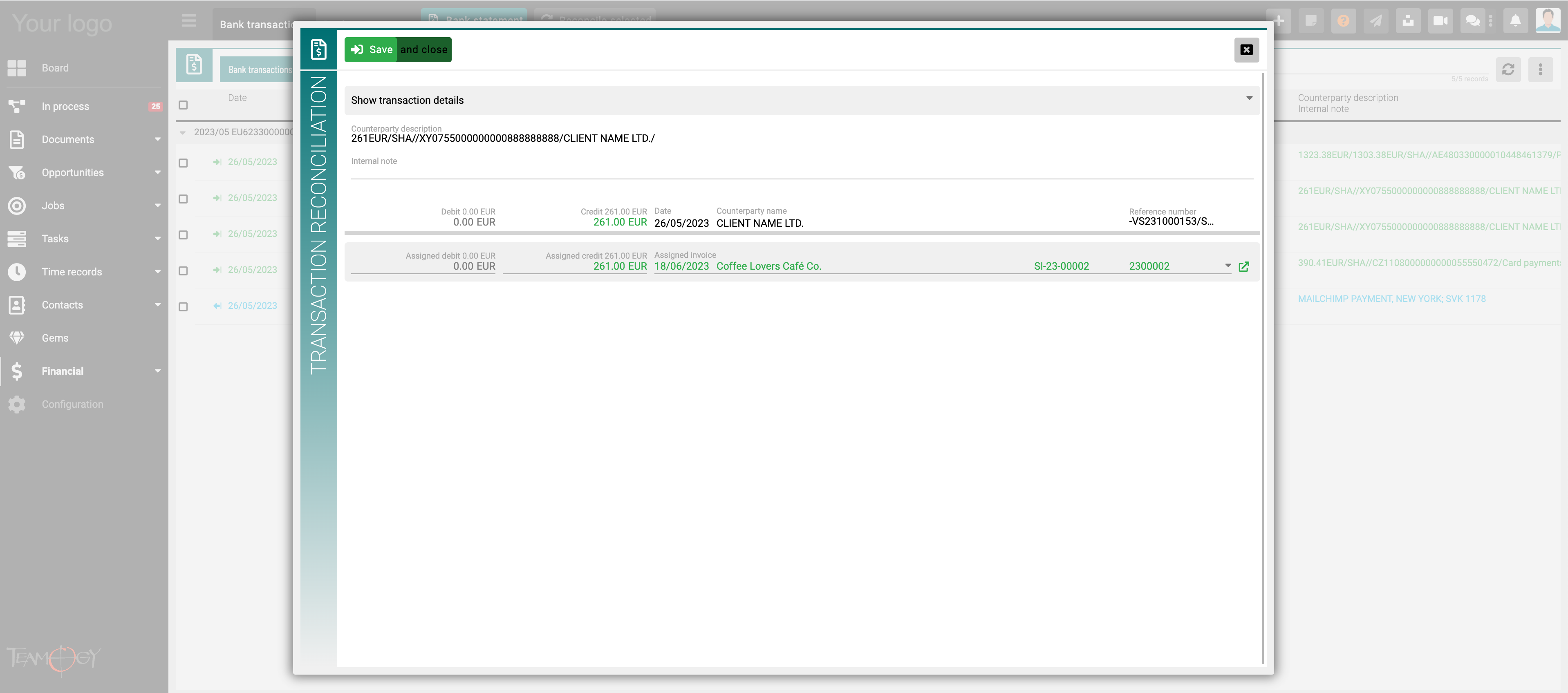The height and width of the screenshot is (693, 1568).
Task: Click the chat bubbles icon
Action: pos(1472,21)
